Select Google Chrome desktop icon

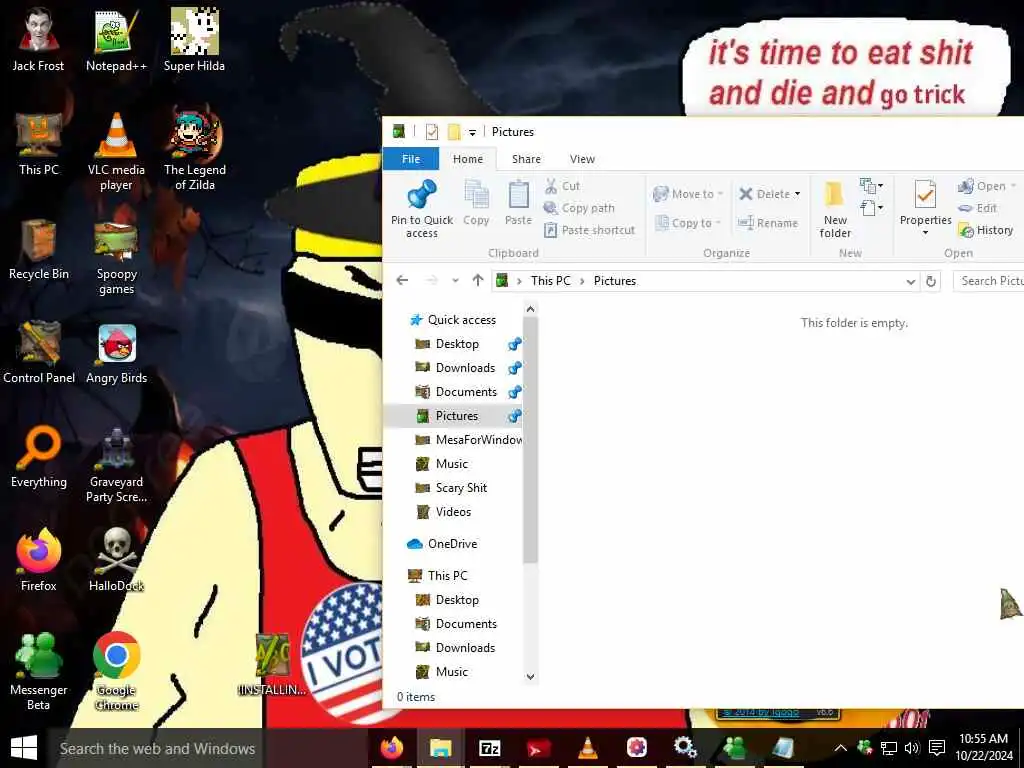(x=116, y=671)
